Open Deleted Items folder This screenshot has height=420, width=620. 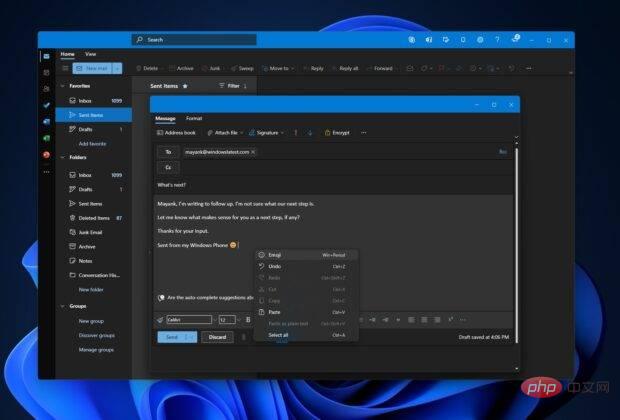(x=93, y=217)
